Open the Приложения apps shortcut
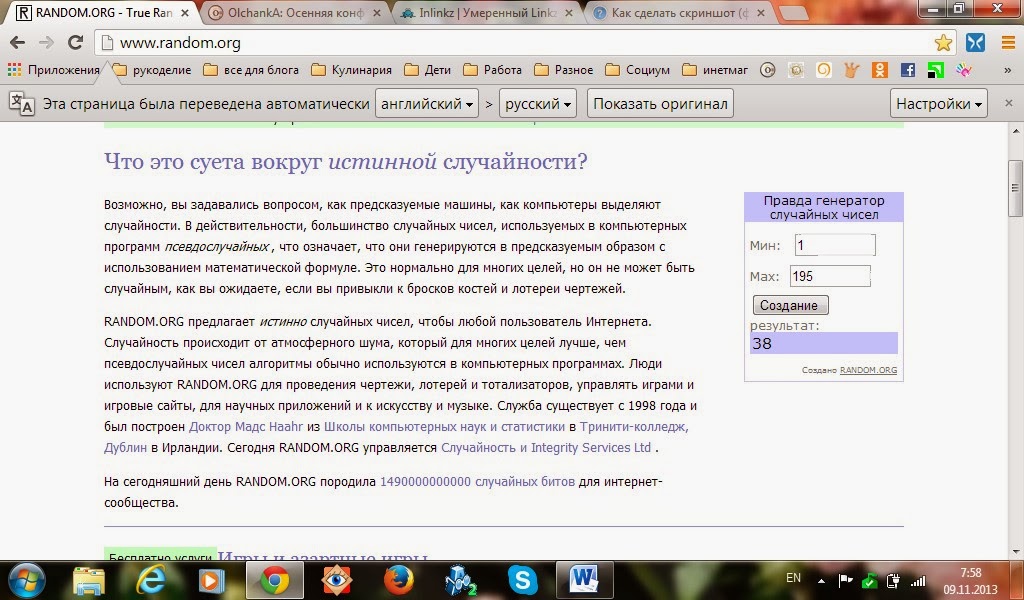This screenshot has width=1024, height=600. [x=54, y=70]
